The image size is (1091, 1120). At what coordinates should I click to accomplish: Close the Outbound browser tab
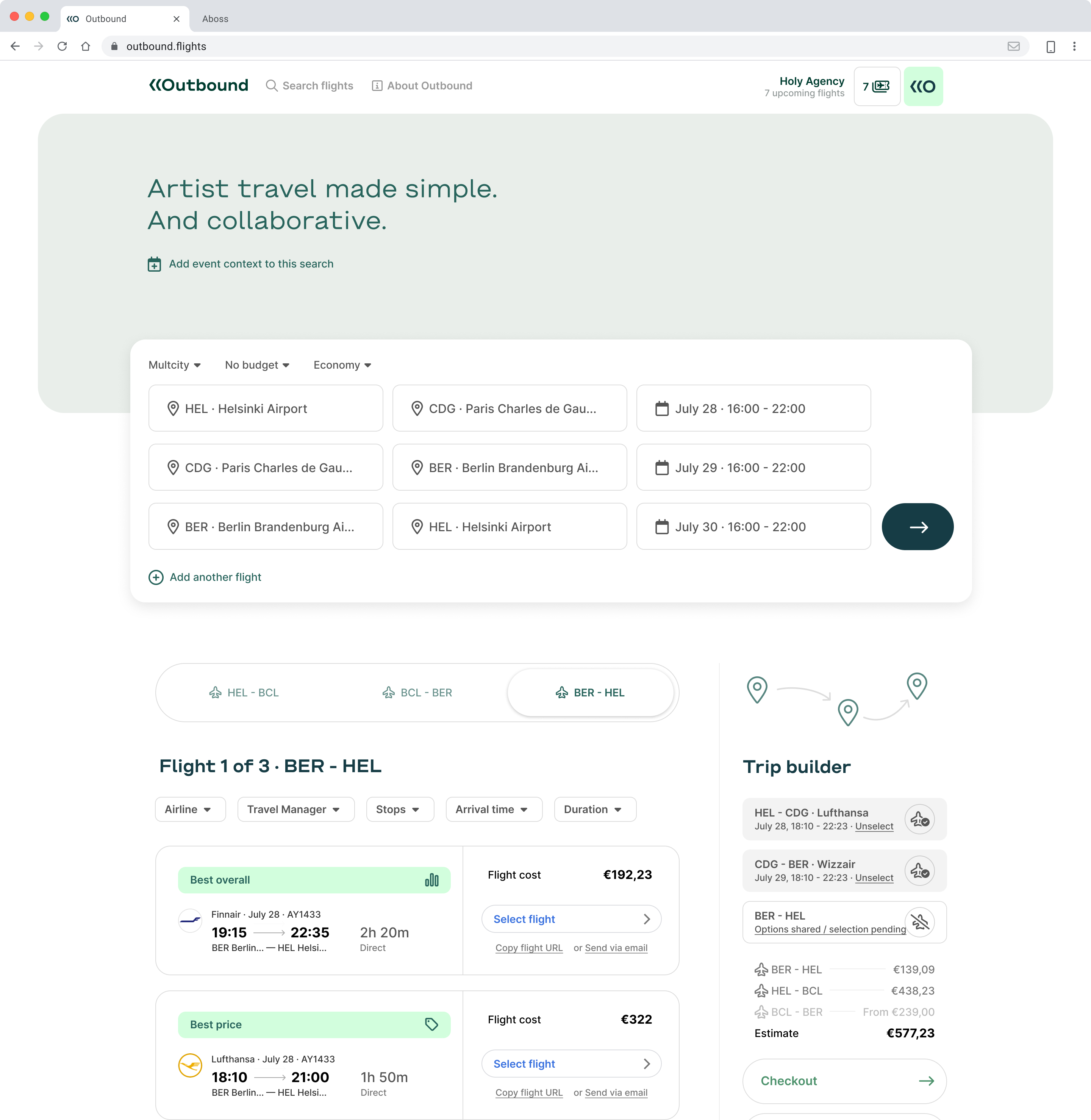coord(177,19)
